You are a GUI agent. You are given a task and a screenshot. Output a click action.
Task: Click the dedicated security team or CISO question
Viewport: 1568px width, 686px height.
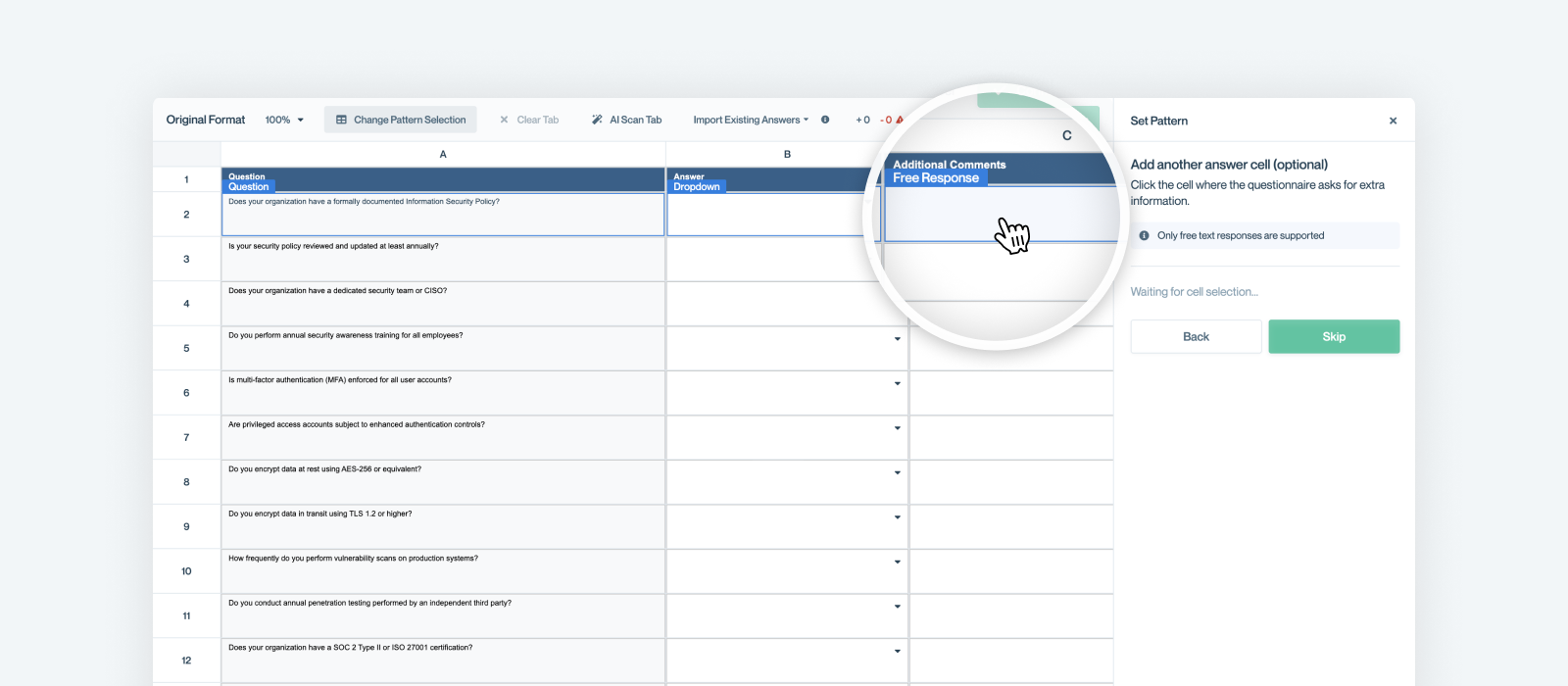pos(443,304)
